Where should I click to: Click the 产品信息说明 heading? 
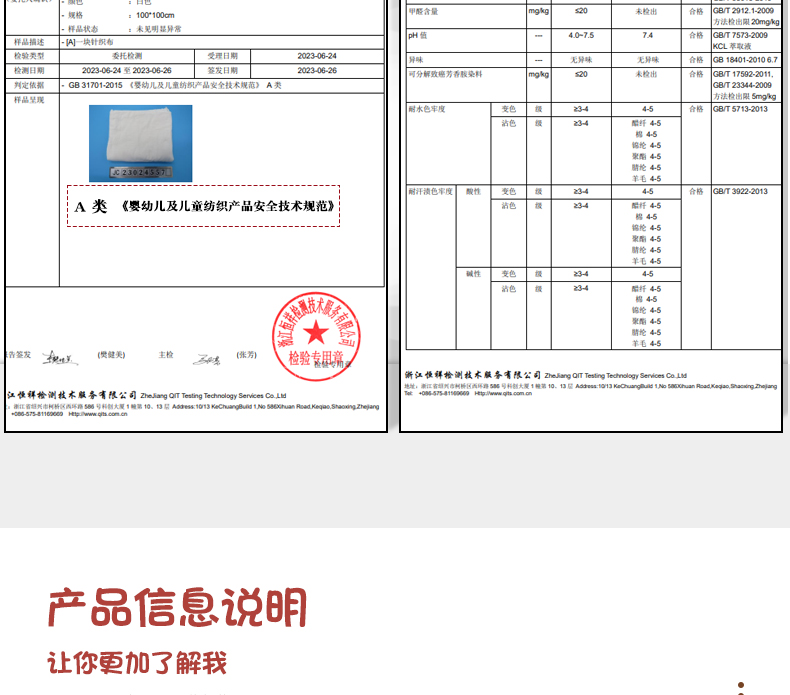177,607
